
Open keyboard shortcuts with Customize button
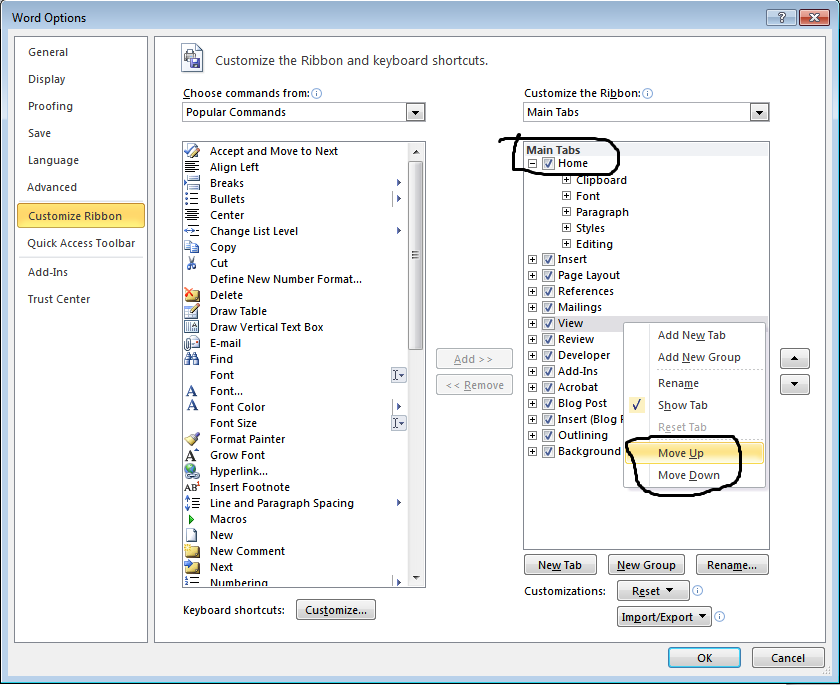tap(335, 609)
